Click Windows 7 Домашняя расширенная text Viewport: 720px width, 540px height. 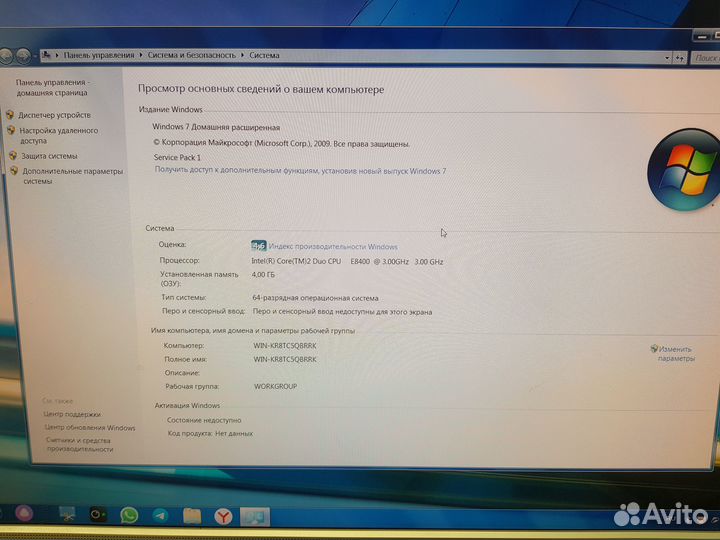pyautogui.click(x=216, y=127)
